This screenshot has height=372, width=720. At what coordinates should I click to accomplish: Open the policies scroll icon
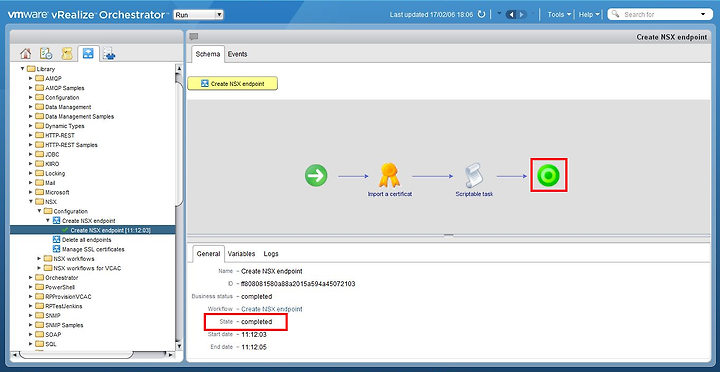click(x=67, y=54)
